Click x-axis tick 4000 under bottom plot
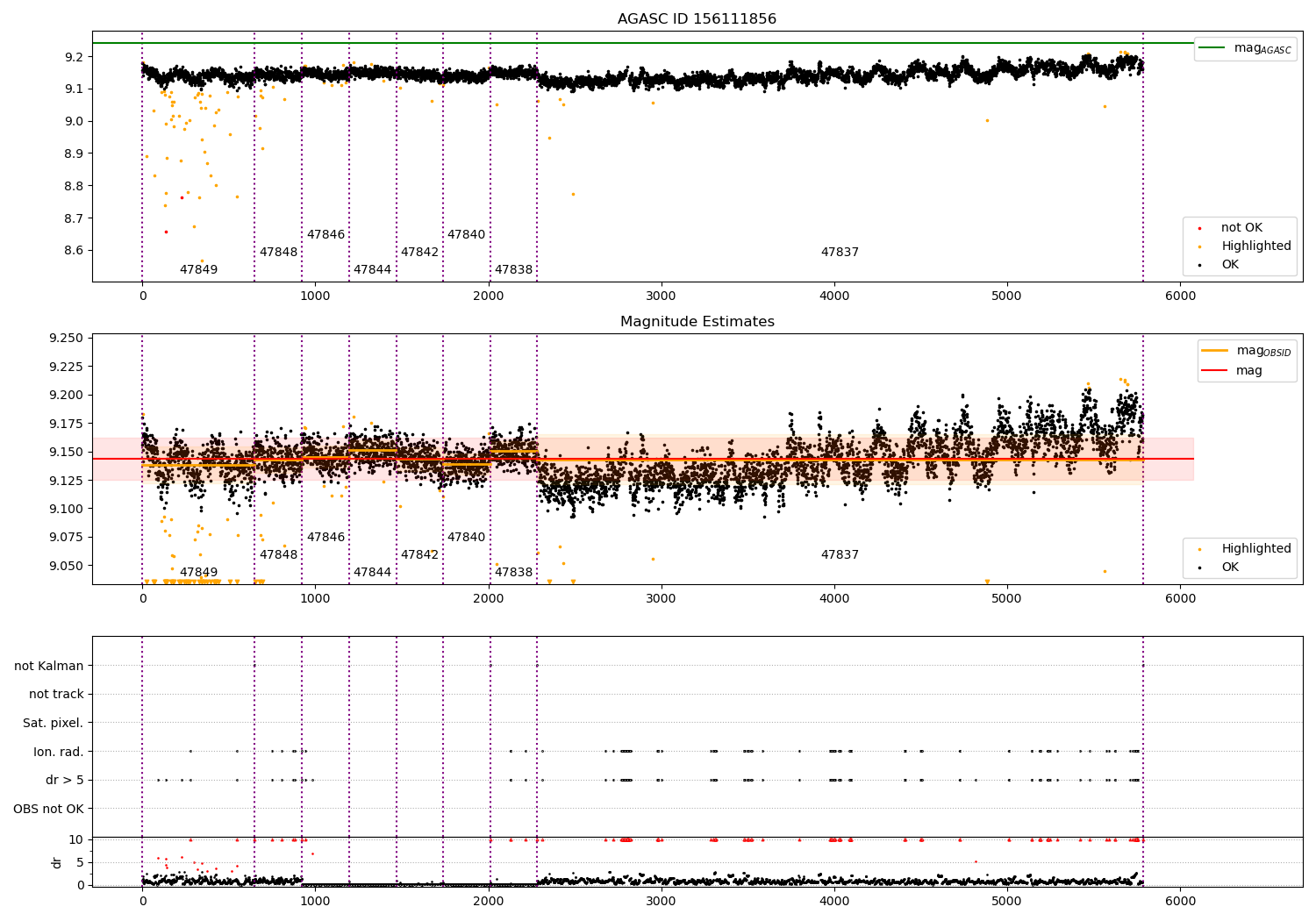This screenshot has width=1316, height=921. (x=834, y=901)
